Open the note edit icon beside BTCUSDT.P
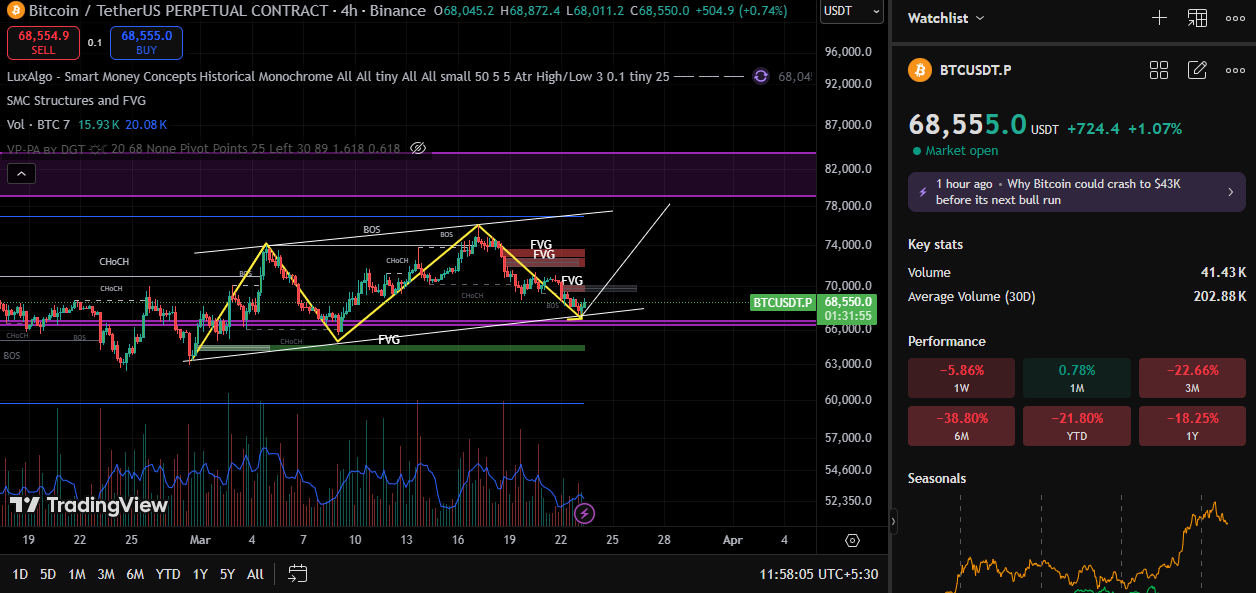 [x=1197, y=70]
